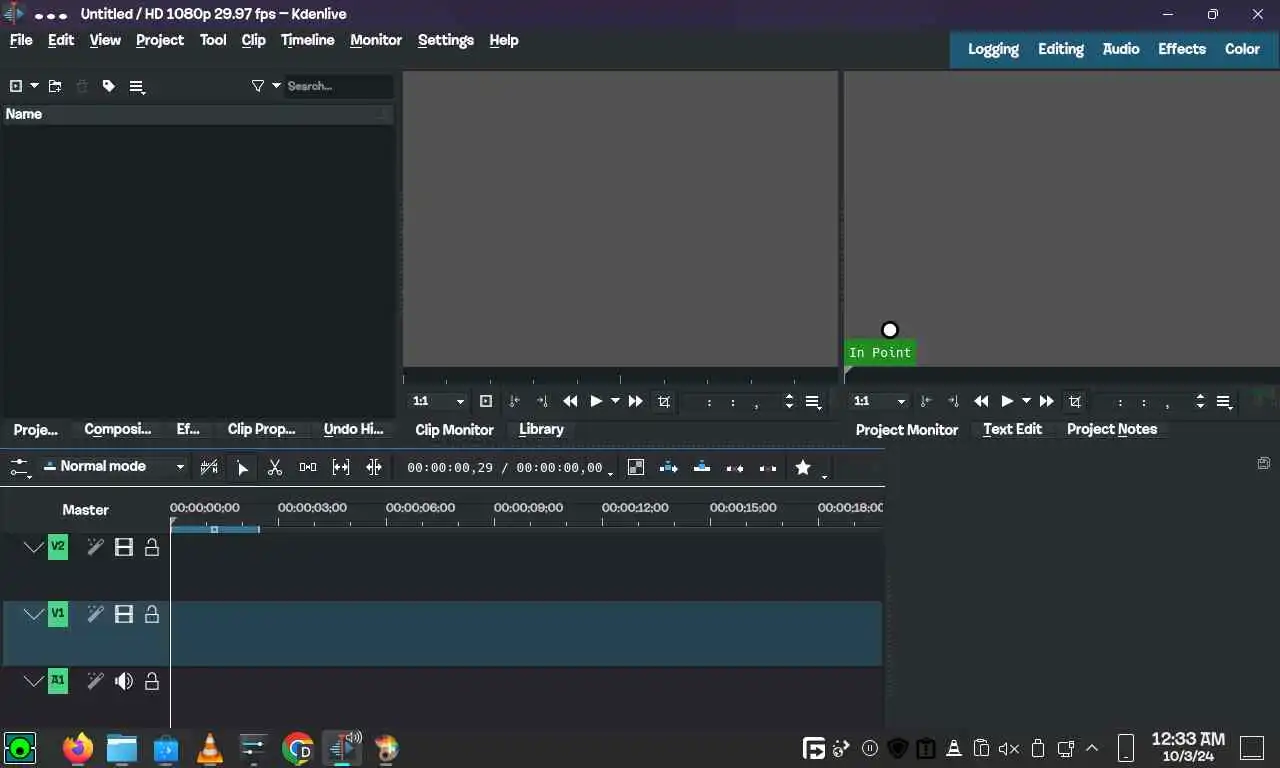Image resolution: width=1280 pixels, height=768 pixels.
Task: Set zone in point in clip monitor
Action: [514, 401]
